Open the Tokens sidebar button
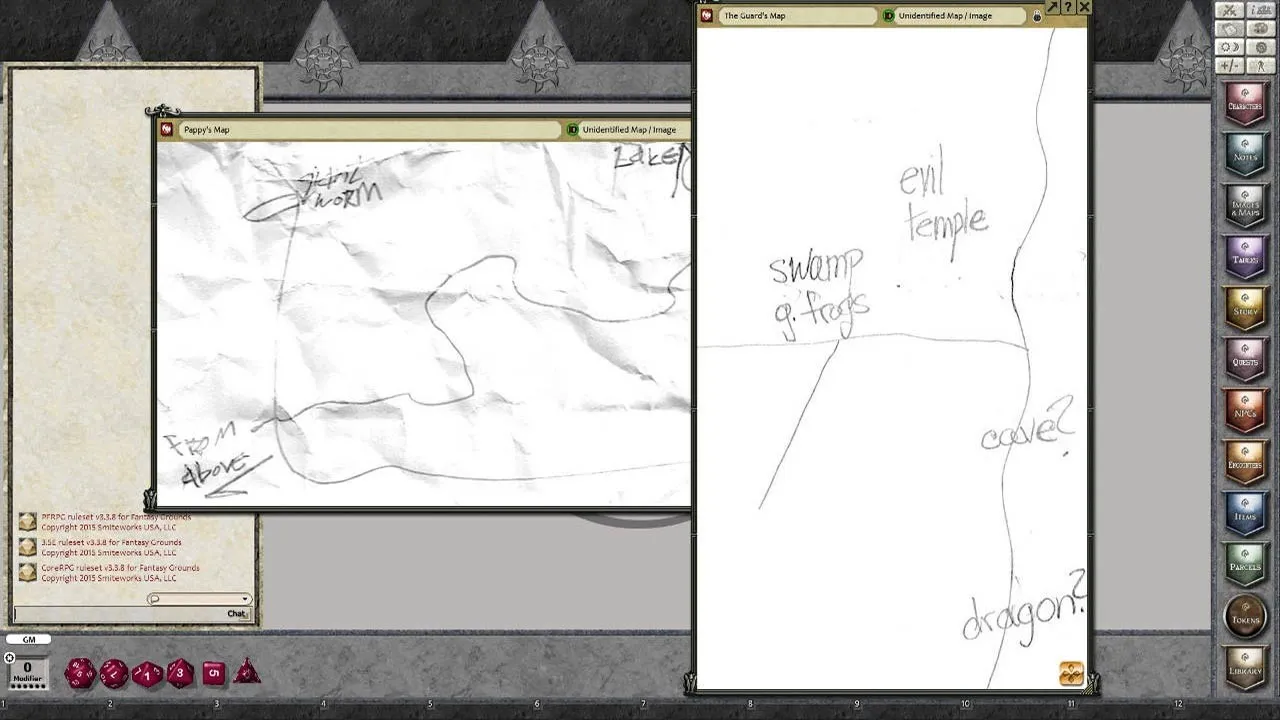The height and width of the screenshot is (720, 1280). click(1245, 617)
